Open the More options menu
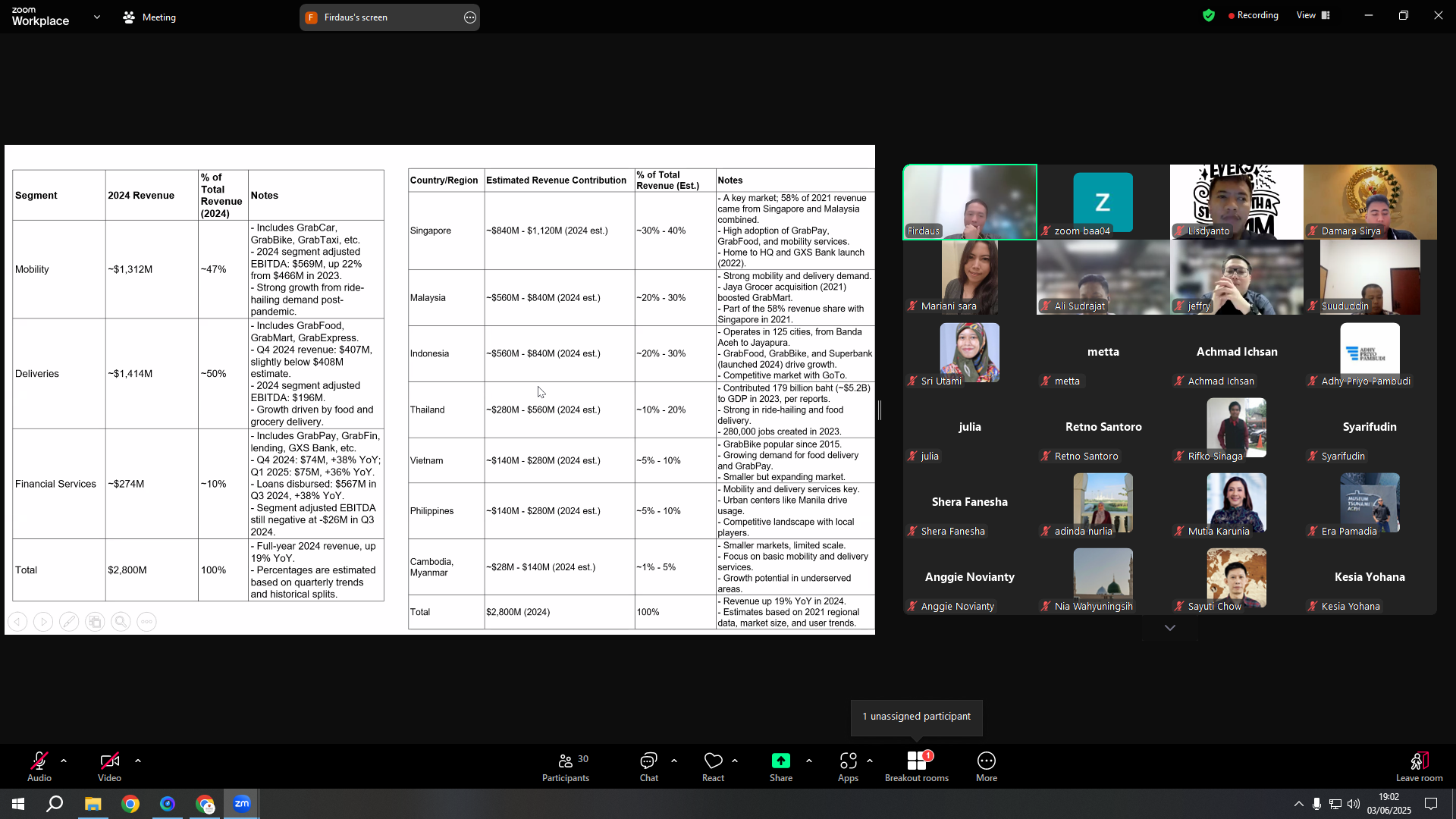Image resolution: width=1456 pixels, height=819 pixels. [x=987, y=767]
